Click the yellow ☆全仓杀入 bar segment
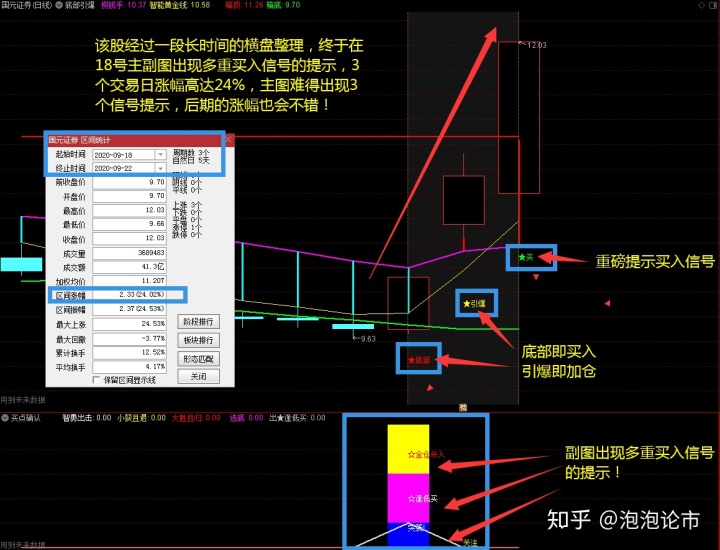This screenshot has width=720, height=550. click(408, 449)
